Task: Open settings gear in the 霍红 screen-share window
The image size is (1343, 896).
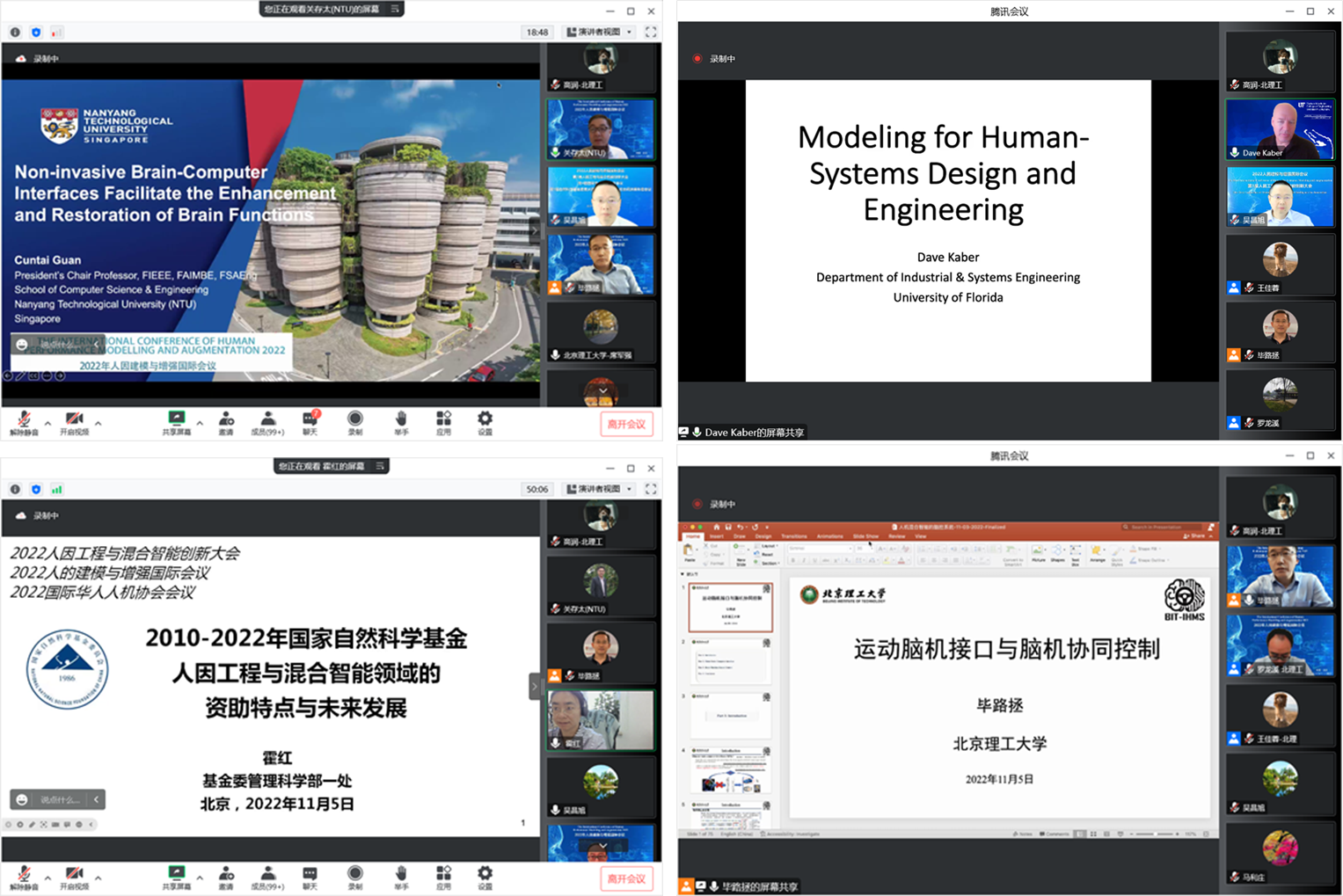Action: click(x=485, y=875)
